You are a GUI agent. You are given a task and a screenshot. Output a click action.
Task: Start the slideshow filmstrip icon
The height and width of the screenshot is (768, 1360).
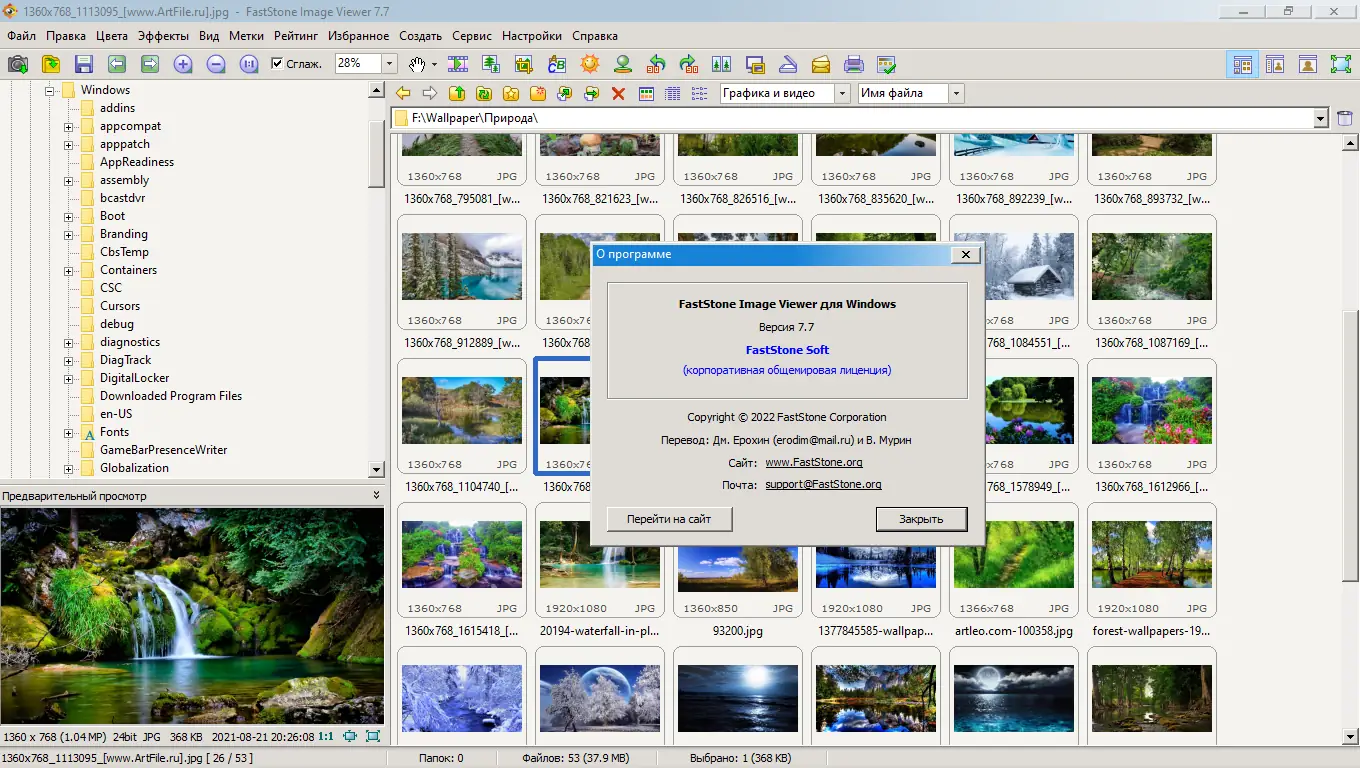[x=458, y=64]
